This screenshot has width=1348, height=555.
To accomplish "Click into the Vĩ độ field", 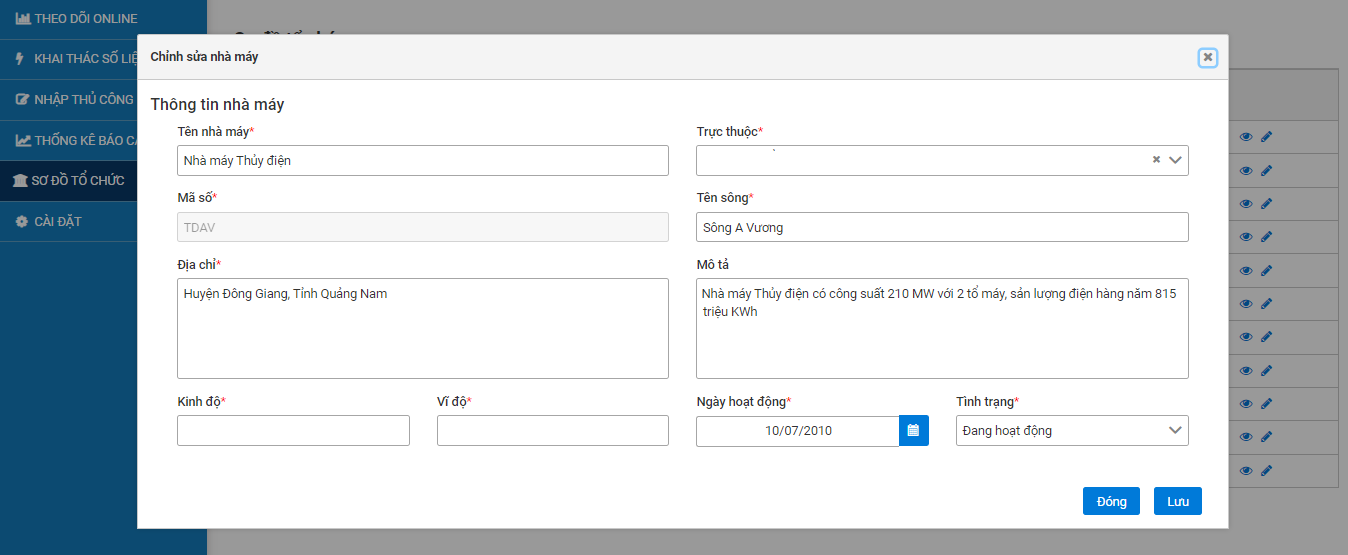I will [552, 431].
